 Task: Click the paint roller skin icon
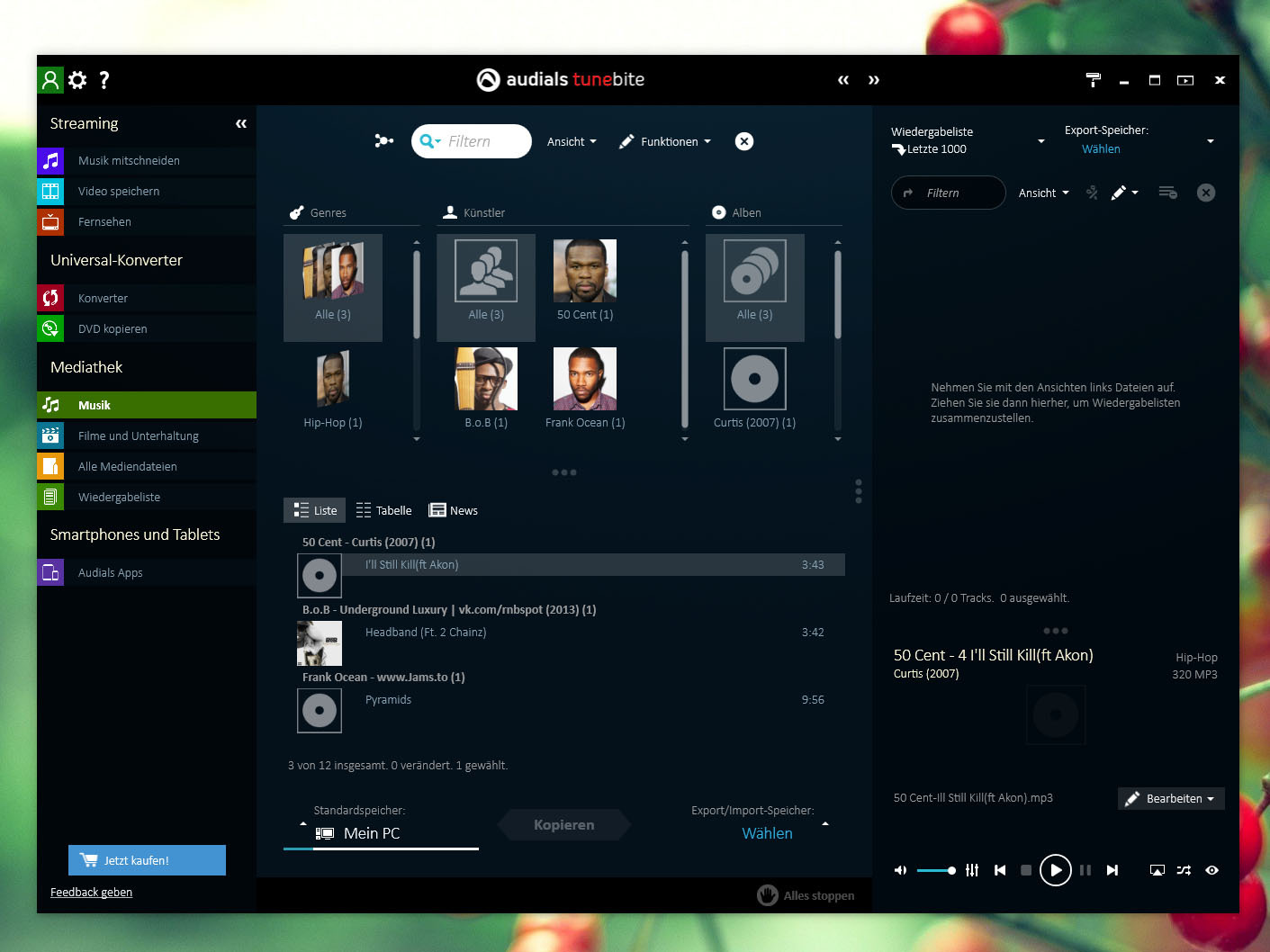(x=1094, y=80)
